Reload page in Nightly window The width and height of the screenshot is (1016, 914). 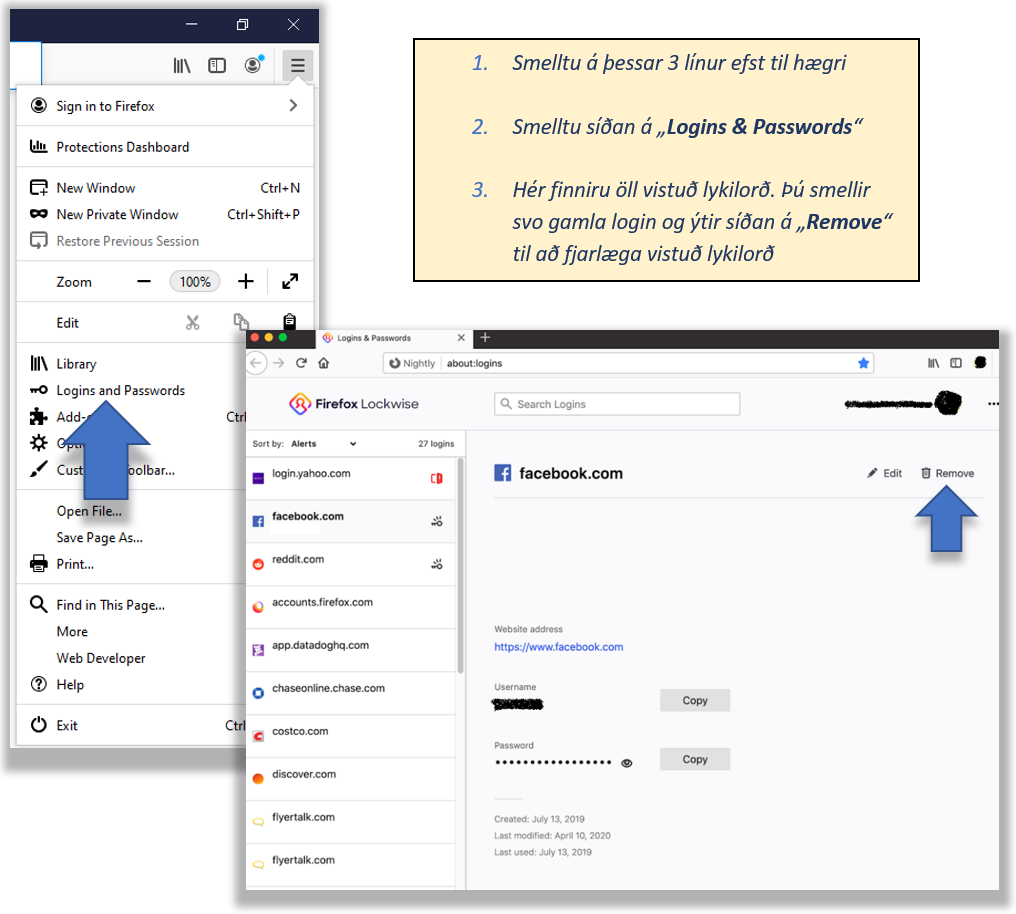(x=301, y=363)
